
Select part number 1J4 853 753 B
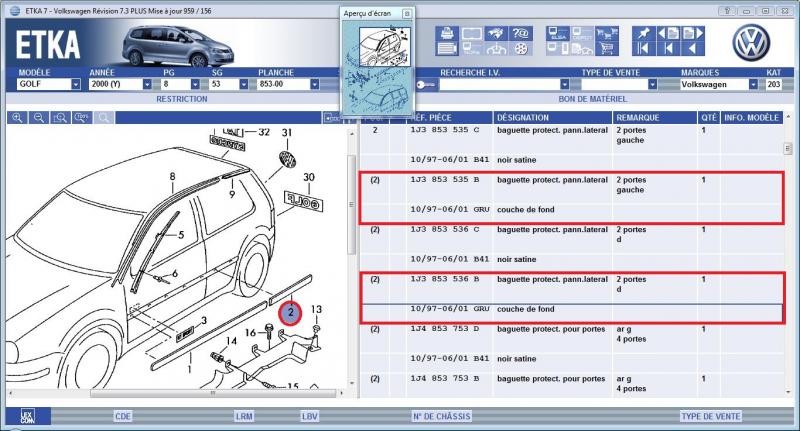coord(444,378)
